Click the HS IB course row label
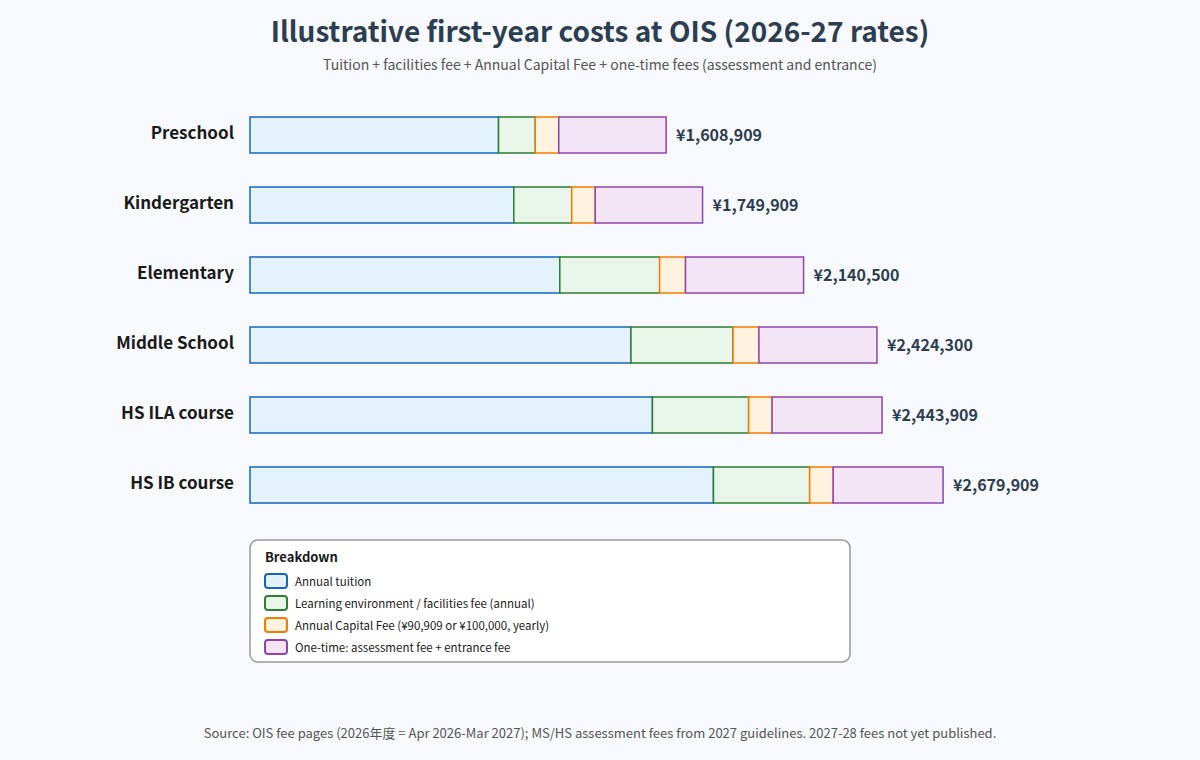This screenshot has width=1200, height=760. [182, 483]
